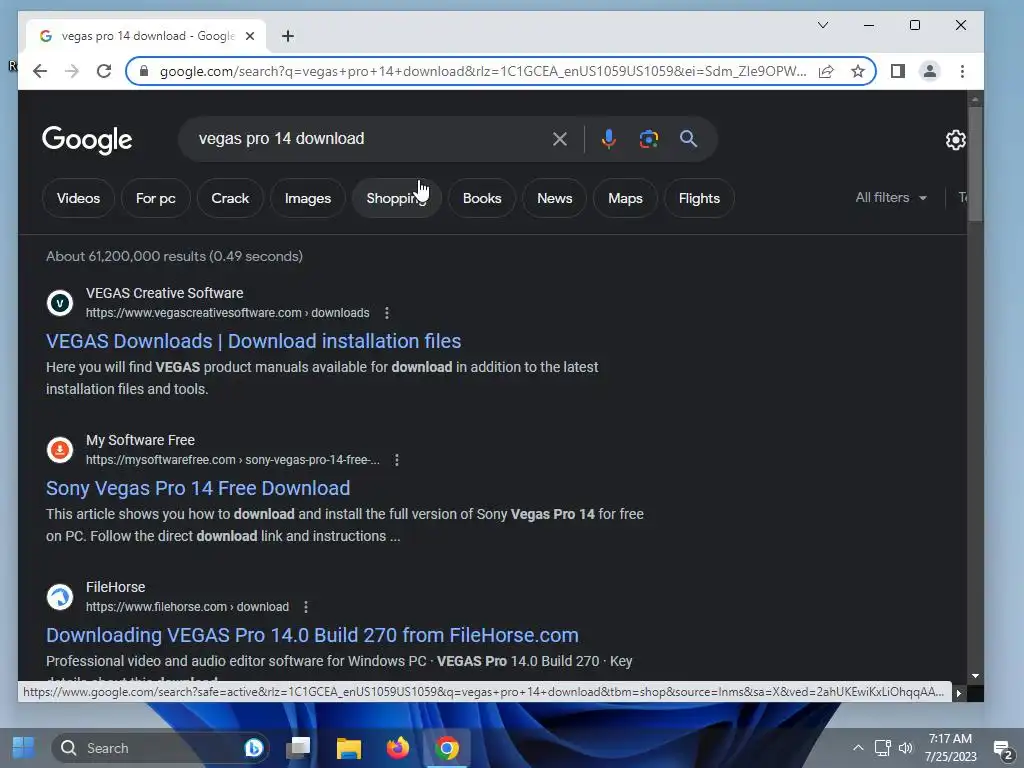Open network status icon in tray

[882, 748]
